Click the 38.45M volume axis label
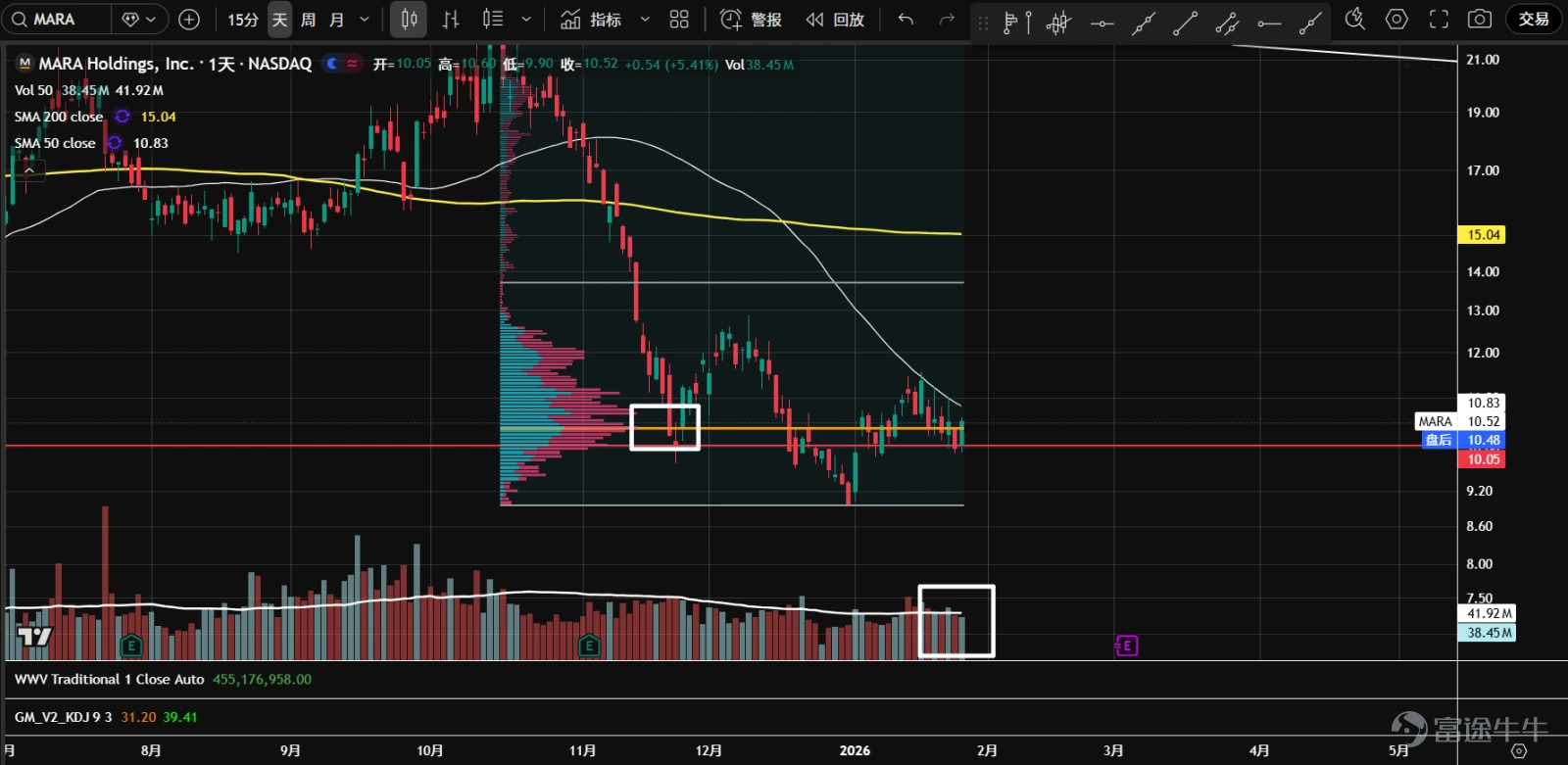 1488,633
